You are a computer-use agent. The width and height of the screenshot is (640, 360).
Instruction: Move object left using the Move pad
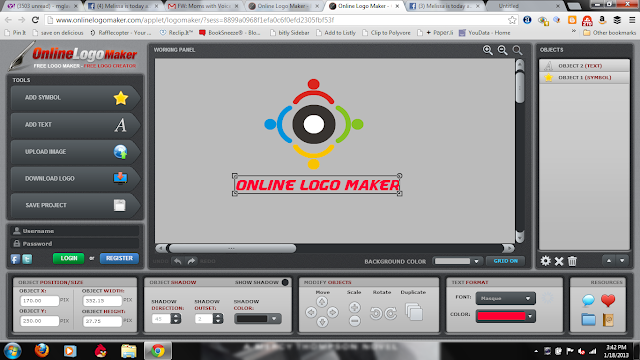point(311,313)
